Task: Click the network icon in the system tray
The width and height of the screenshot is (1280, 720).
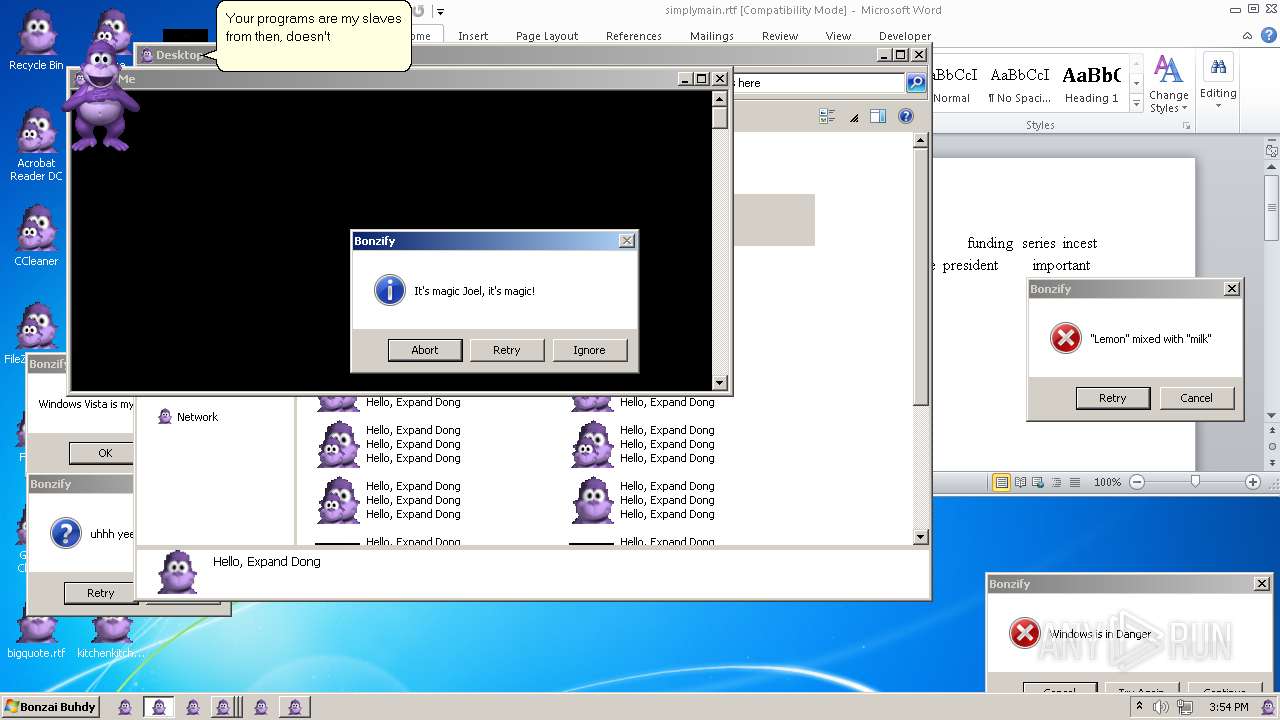Action: [x=1183, y=707]
